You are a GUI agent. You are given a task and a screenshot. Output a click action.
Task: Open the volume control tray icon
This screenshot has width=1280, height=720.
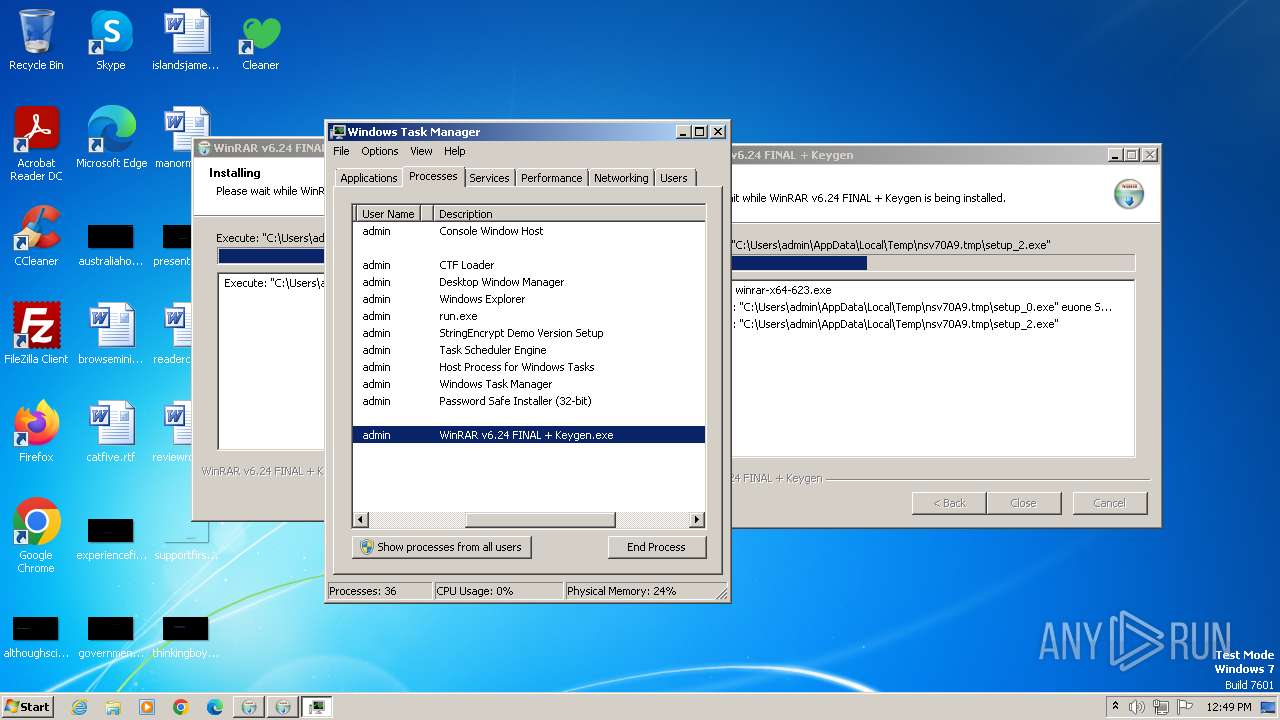point(1137,707)
